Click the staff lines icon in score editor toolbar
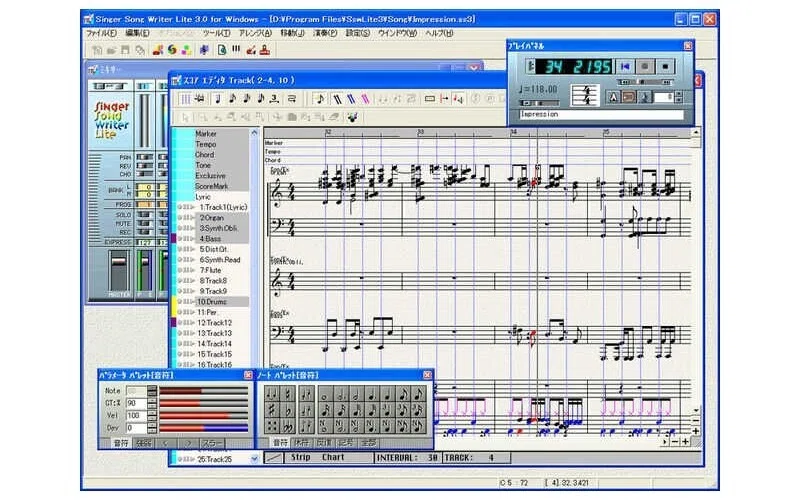Screen dimensions: 800x500 point(186,98)
